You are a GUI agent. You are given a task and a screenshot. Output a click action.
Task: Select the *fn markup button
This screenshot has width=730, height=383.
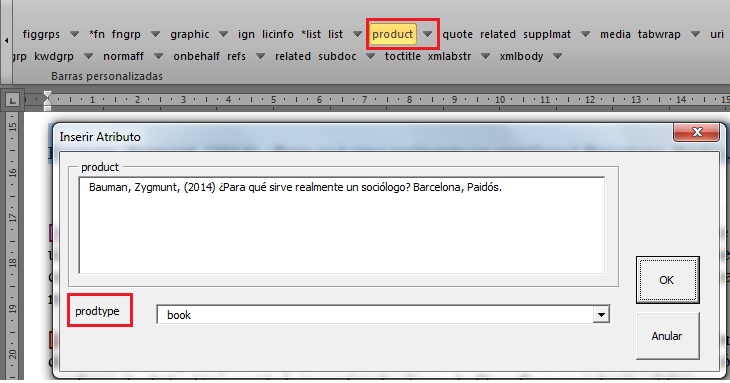tap(97, 34)
